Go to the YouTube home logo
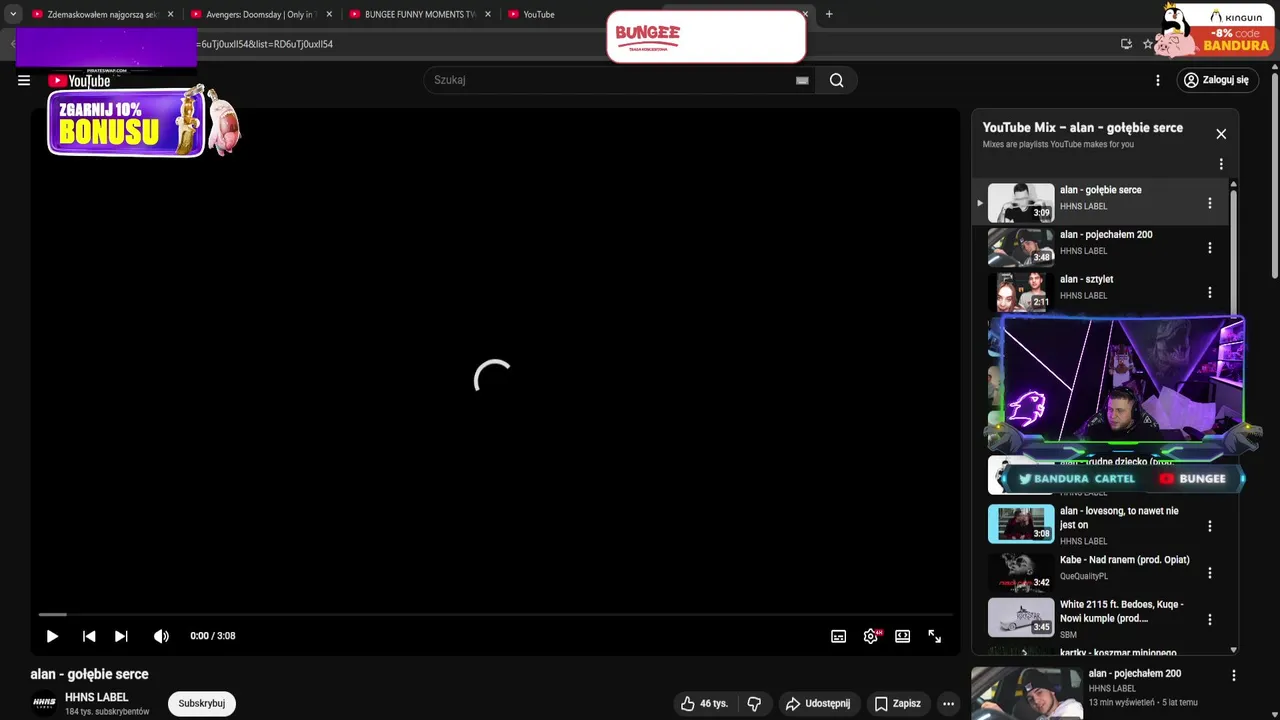Viewport: 1280px width, 720px height. pos(79,81)
